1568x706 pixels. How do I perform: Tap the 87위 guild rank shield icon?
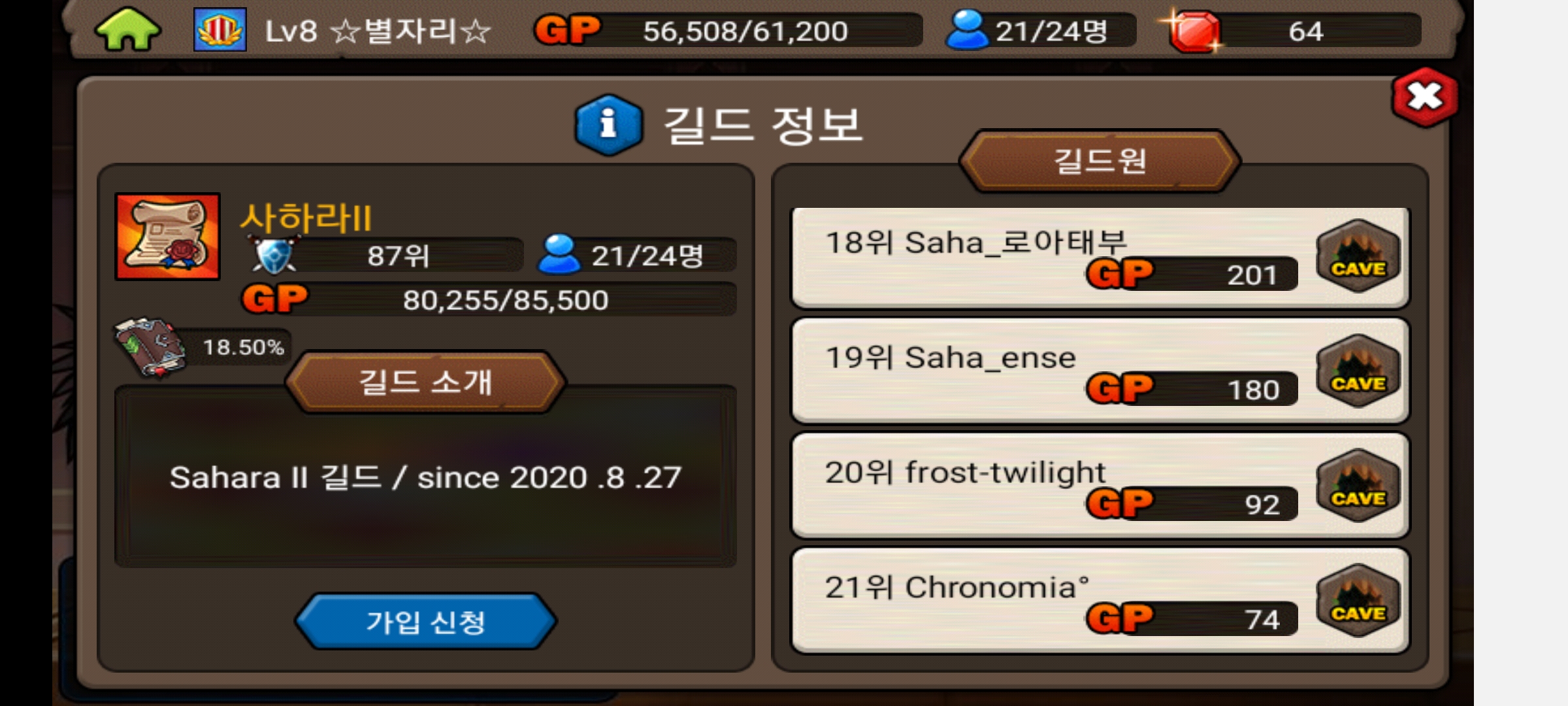274,255
